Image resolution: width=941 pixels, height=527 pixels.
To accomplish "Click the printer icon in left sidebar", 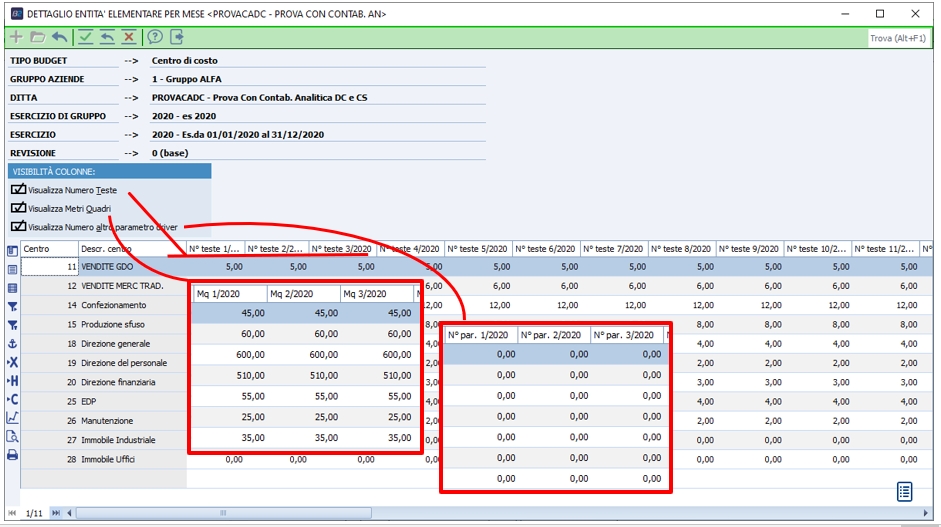I will click(12, 455).
